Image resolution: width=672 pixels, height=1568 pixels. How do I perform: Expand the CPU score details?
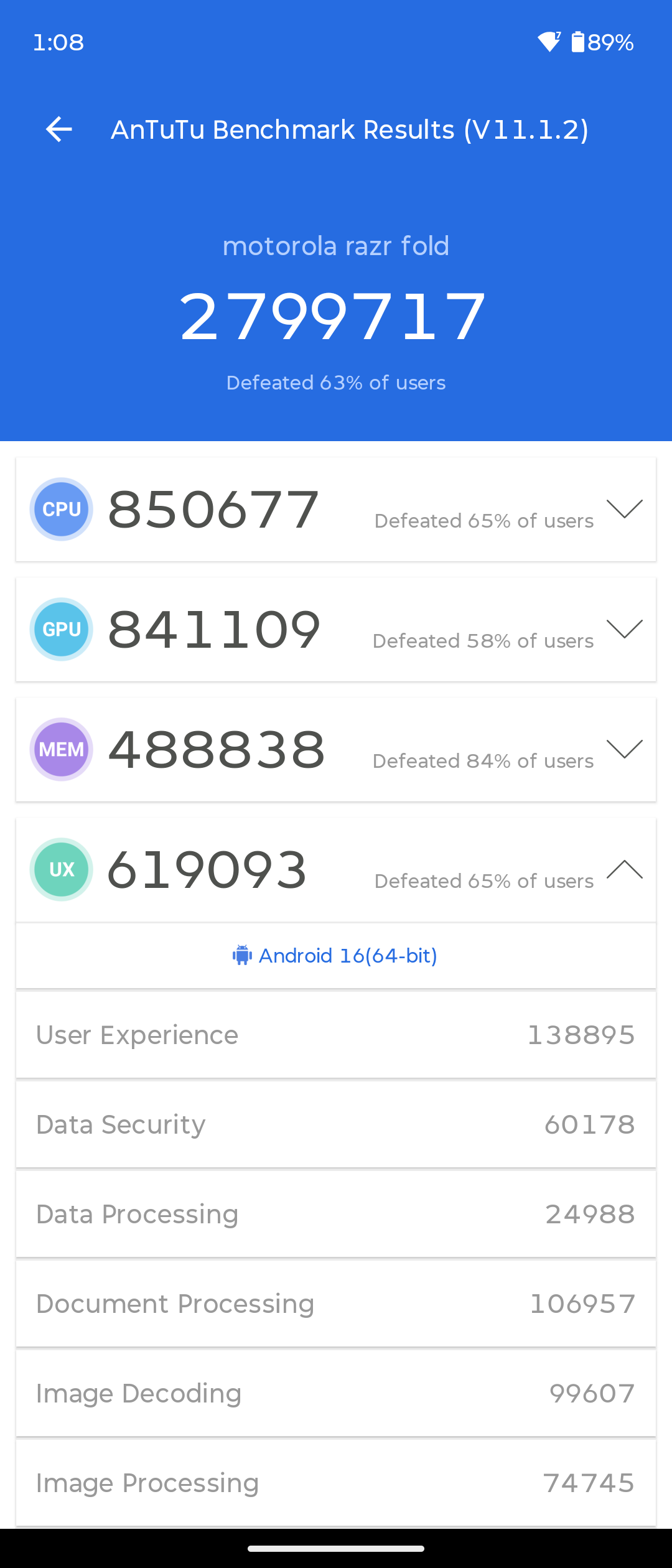[625, 509]
